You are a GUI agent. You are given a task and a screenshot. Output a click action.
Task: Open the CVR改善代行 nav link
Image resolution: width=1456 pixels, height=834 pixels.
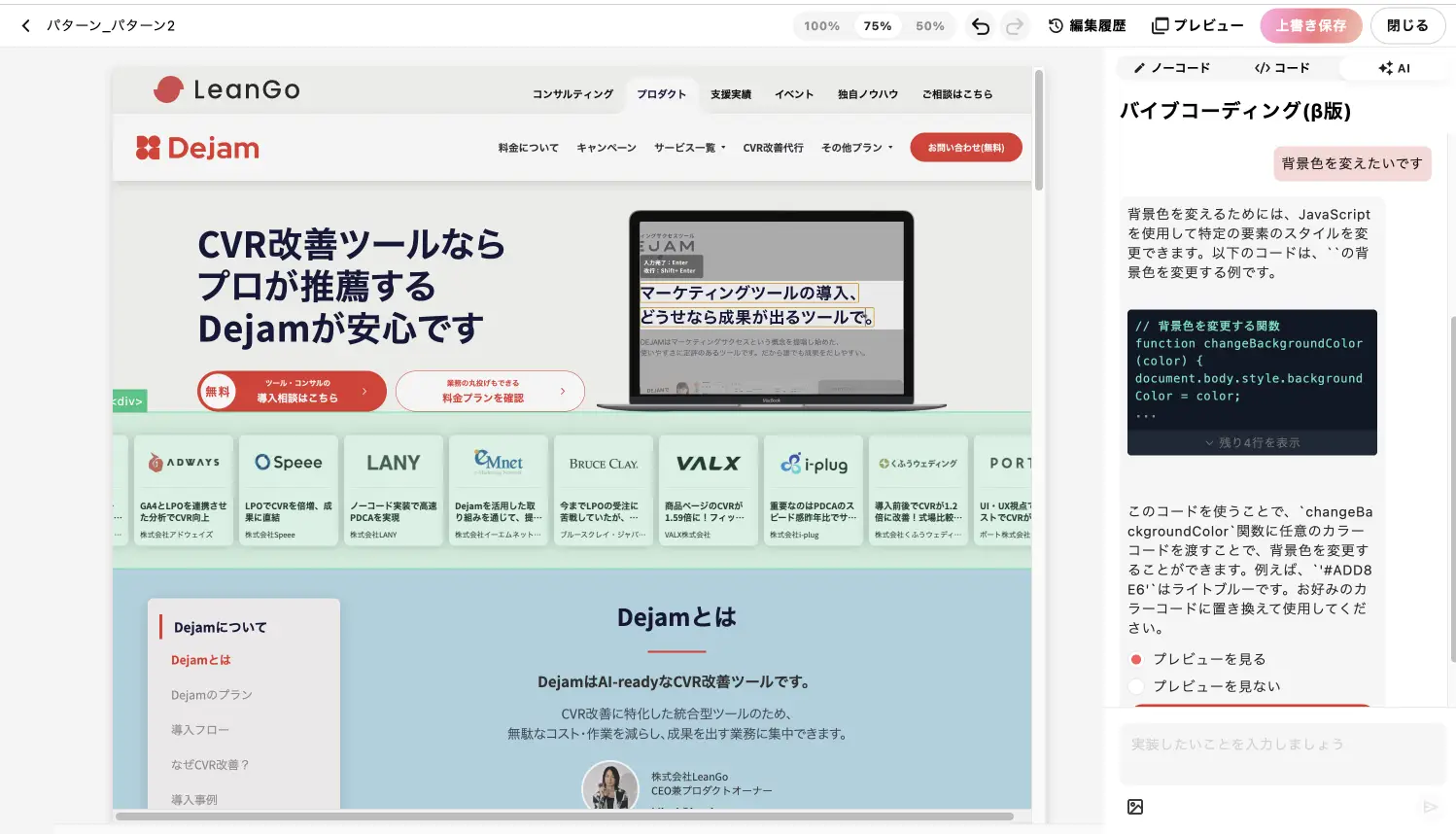point(774,148)
